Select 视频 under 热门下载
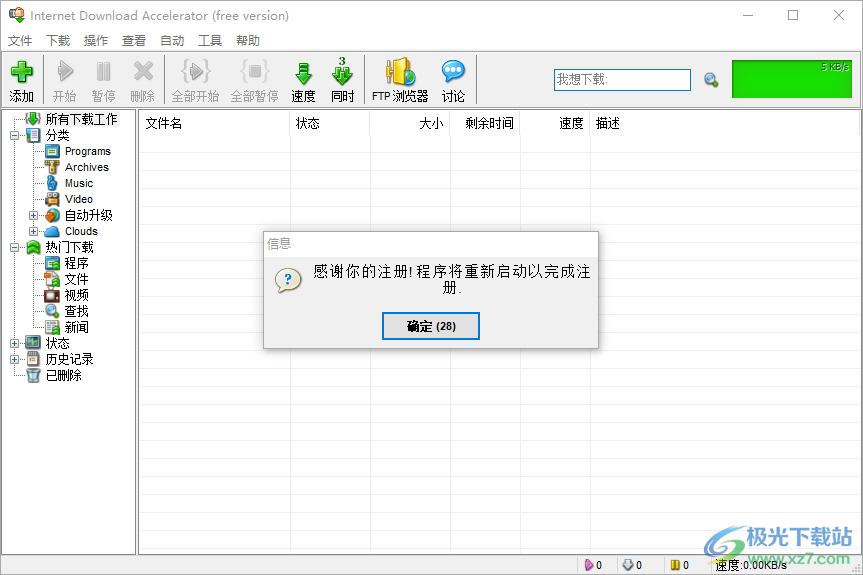This screenshot has width=863, height=575. point(77,295)
